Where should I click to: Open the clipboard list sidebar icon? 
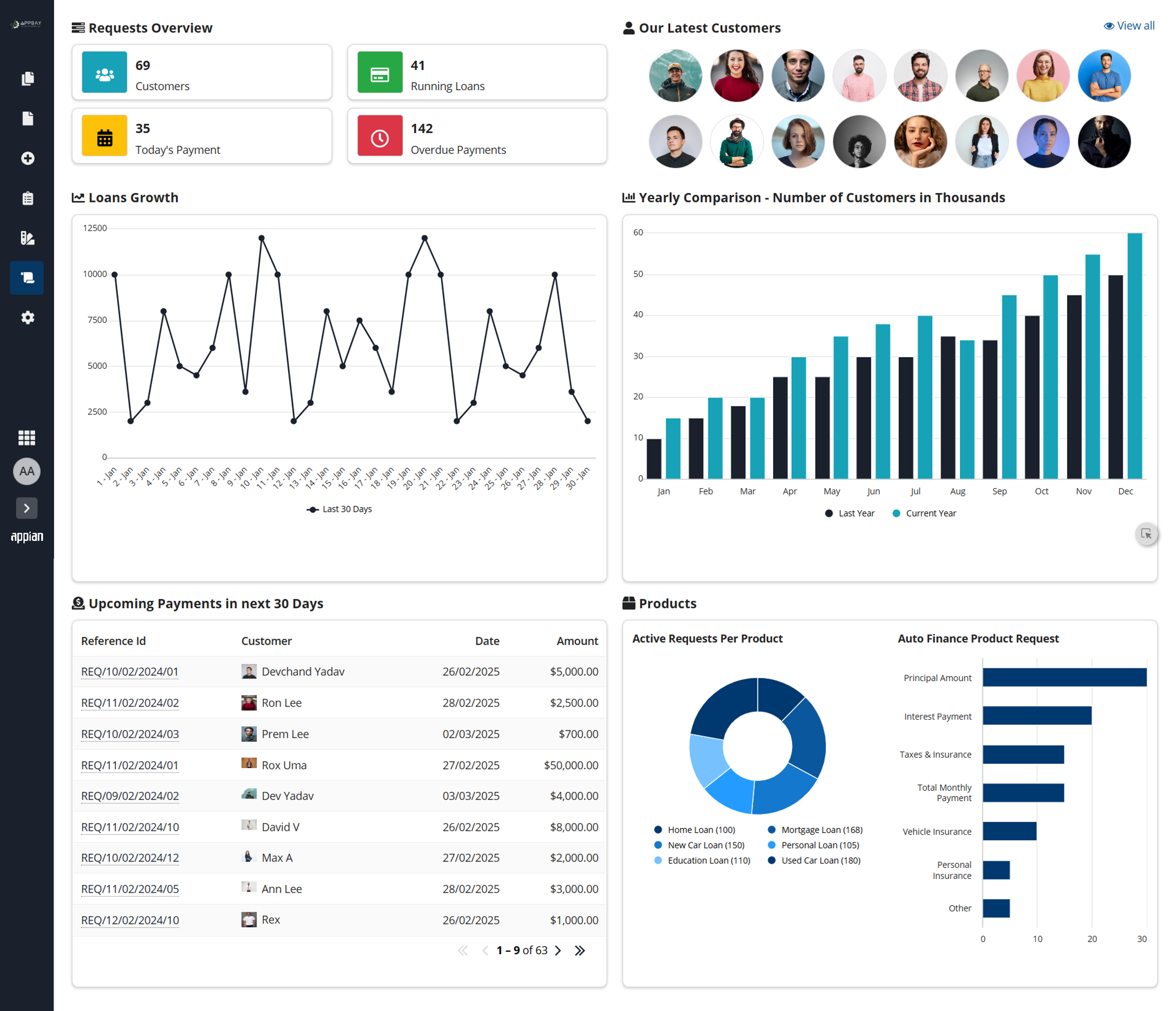(x=27, y=198)
